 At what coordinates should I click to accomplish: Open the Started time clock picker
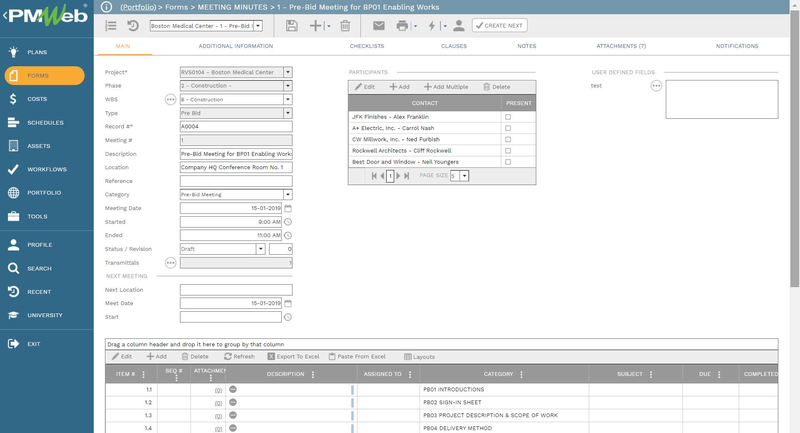click(x=288, y=222)
